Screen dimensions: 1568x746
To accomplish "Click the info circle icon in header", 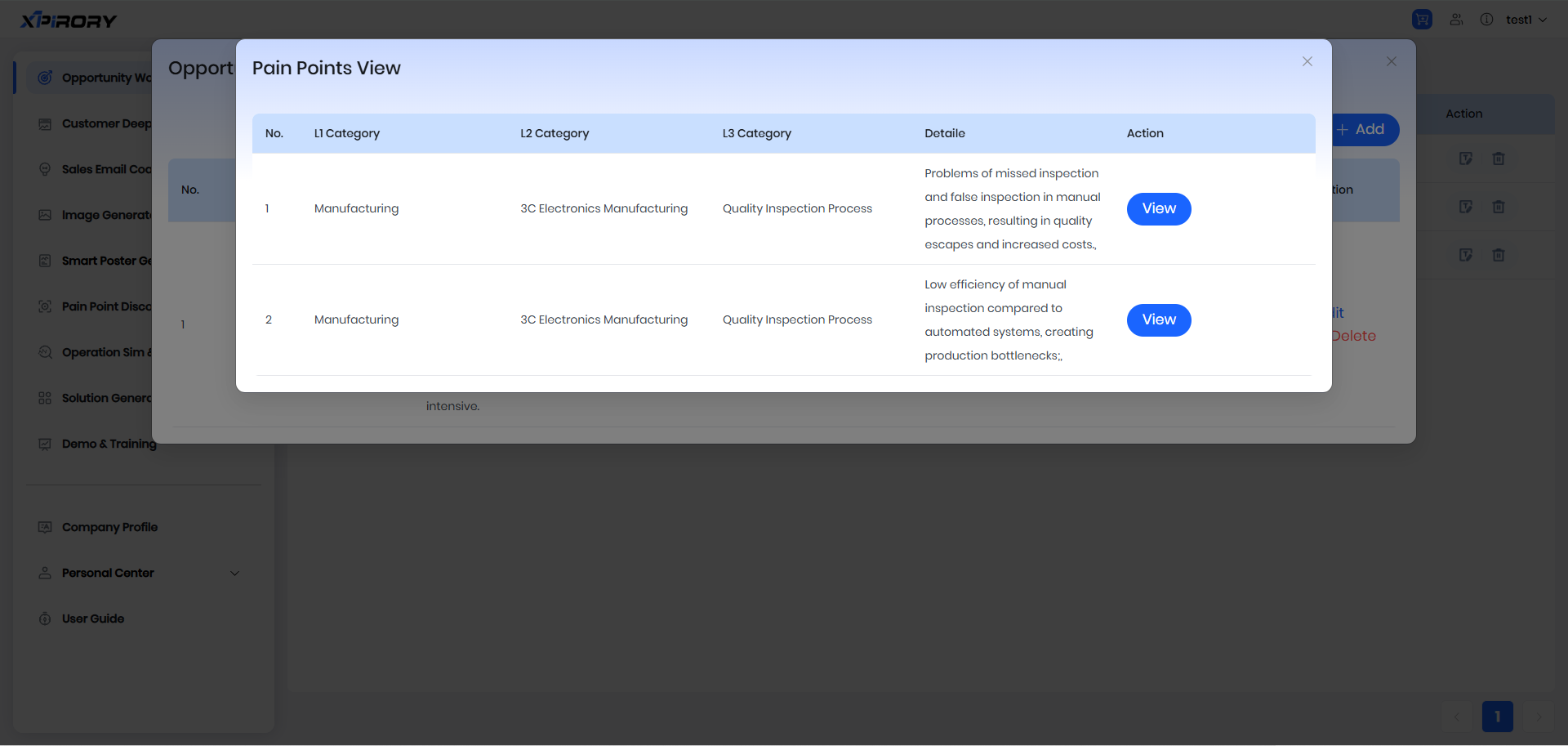I will coord(1486,20).
